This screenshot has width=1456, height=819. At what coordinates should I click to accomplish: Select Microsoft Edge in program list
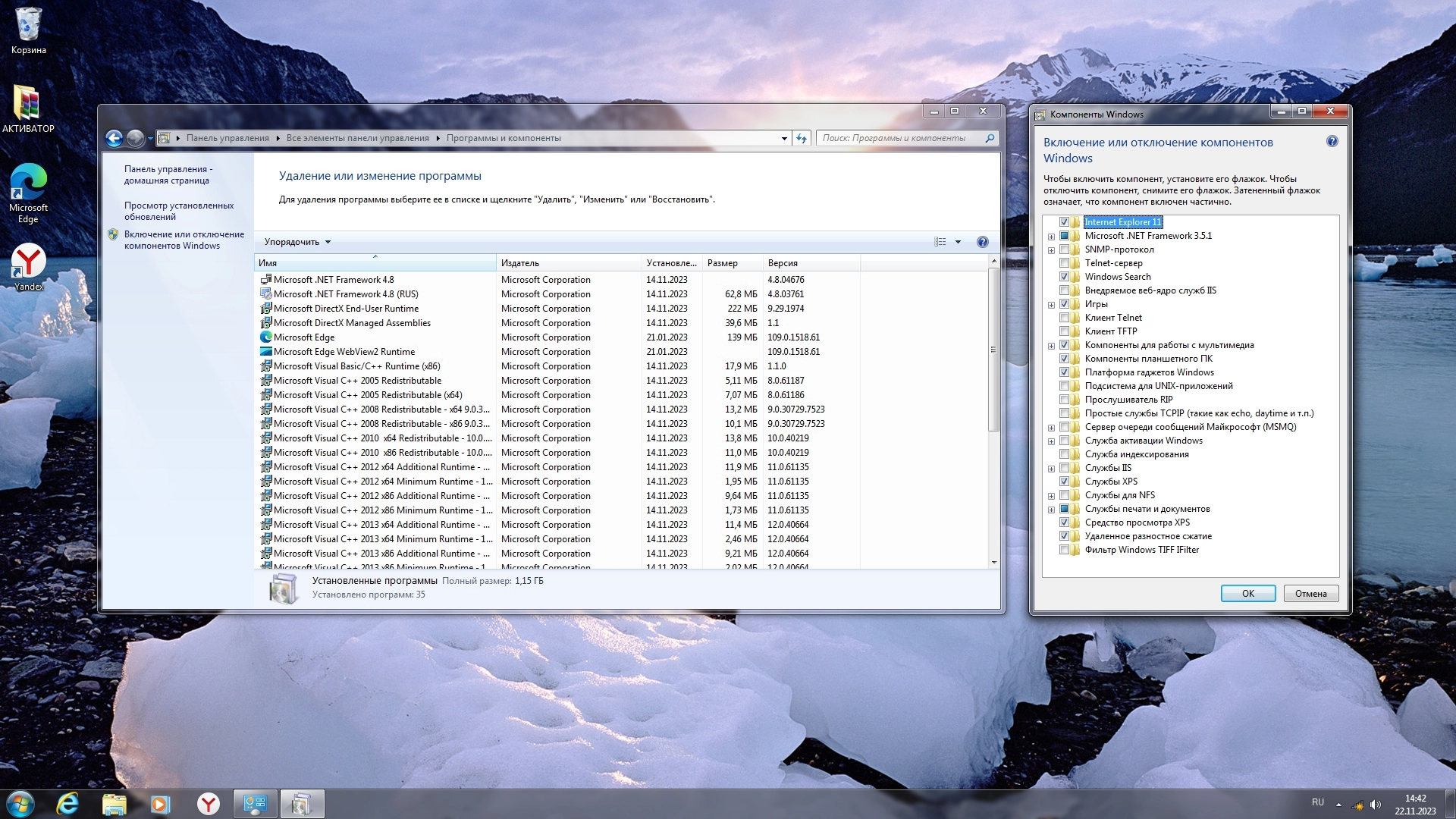(304, 337)
